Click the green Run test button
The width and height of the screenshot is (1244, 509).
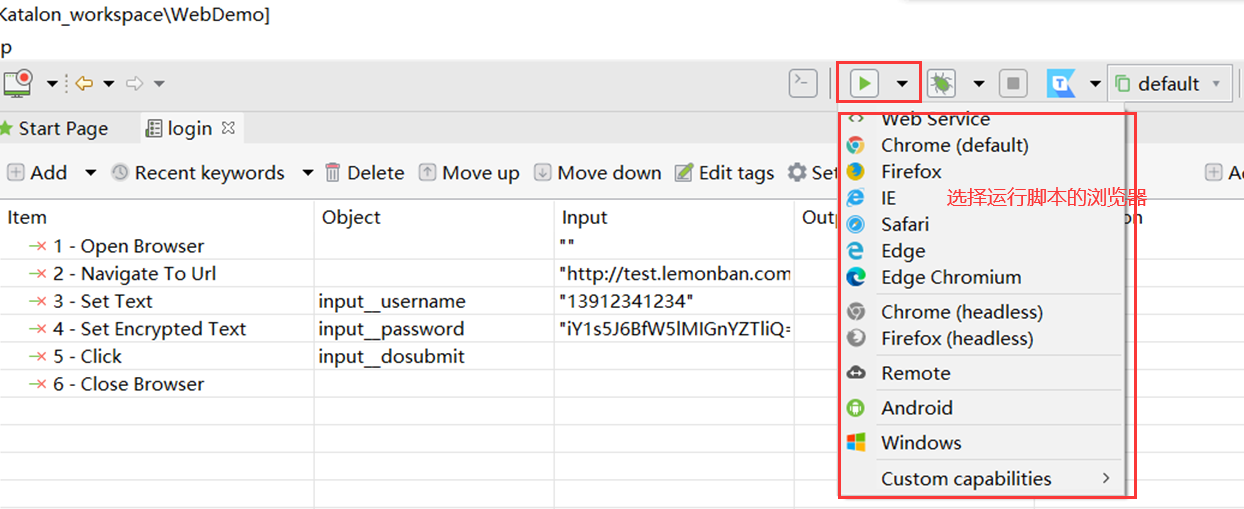[865, 84]
